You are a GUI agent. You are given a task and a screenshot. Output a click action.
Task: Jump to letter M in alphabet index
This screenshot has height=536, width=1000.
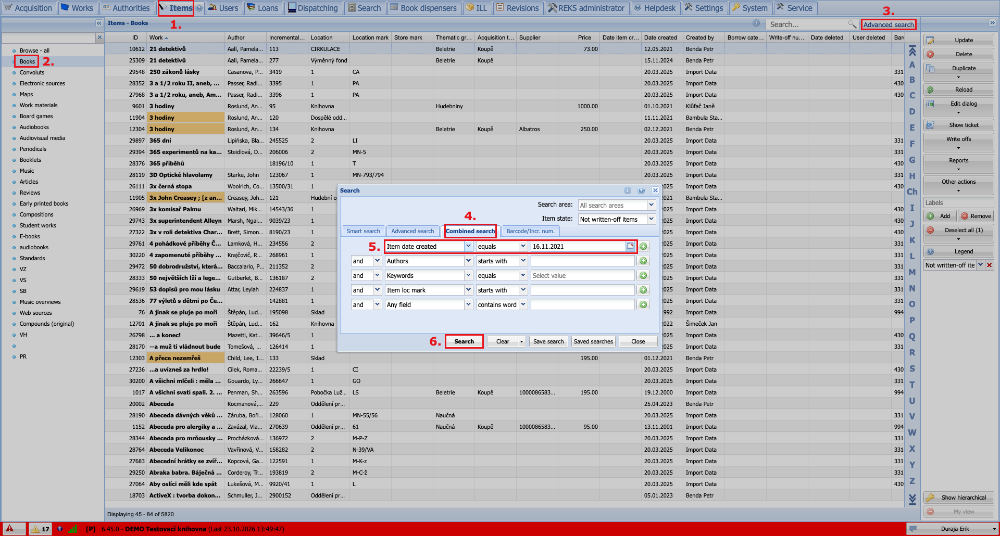(912, 271)
